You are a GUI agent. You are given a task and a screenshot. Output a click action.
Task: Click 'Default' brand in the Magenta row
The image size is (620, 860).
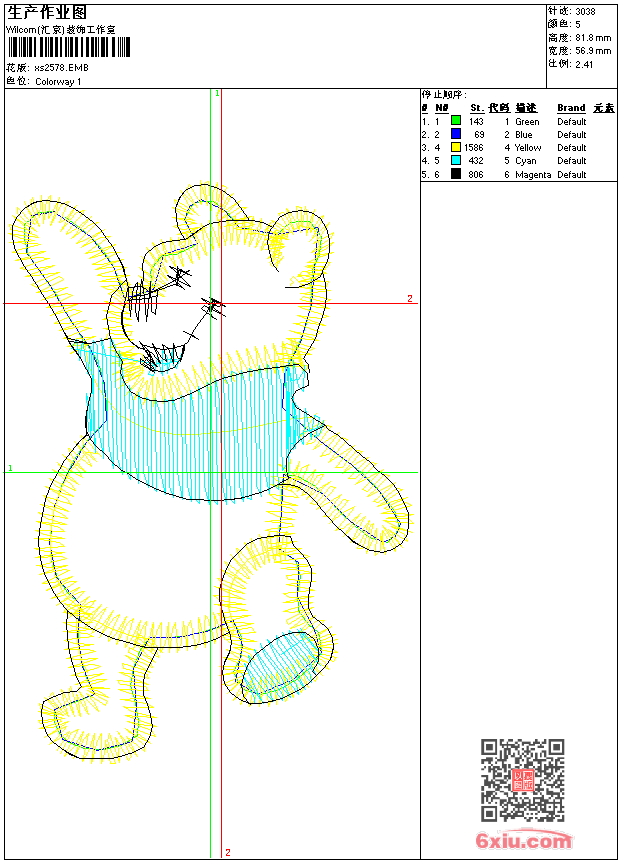tap(572, 175)
